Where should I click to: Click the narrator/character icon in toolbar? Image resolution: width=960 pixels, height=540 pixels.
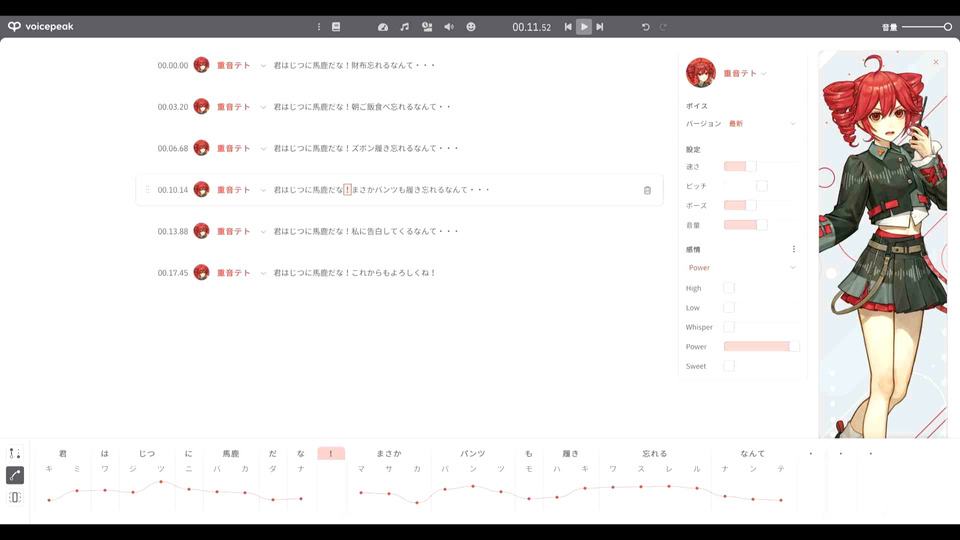pos(427,27)
